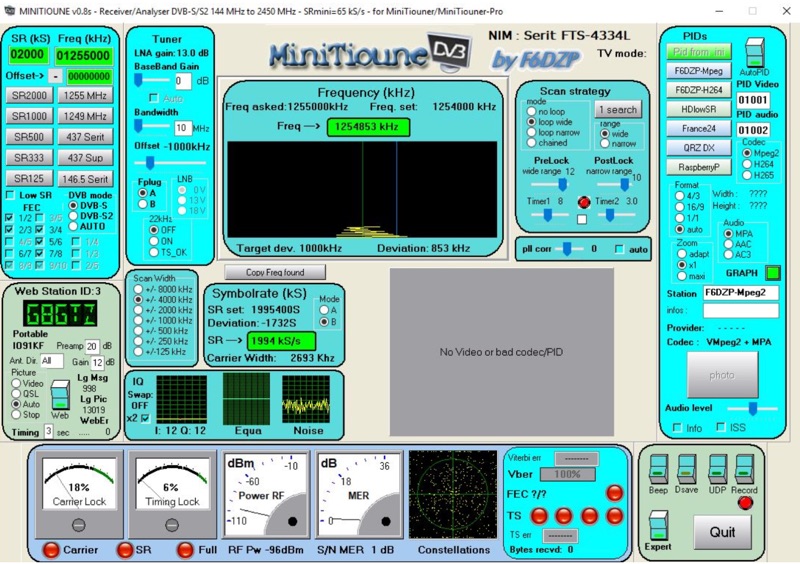Click the F6DZP-H264 preset button
This screenshot has width=800, height=564.
click(698, 90)
